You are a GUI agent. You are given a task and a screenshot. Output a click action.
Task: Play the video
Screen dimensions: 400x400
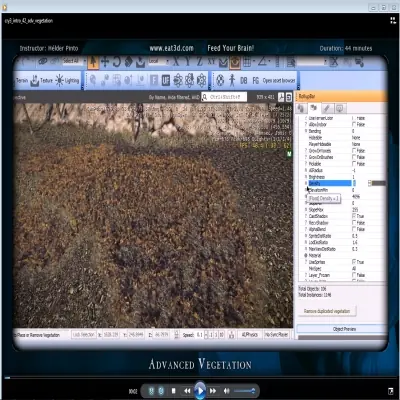(x=200, y=391)
